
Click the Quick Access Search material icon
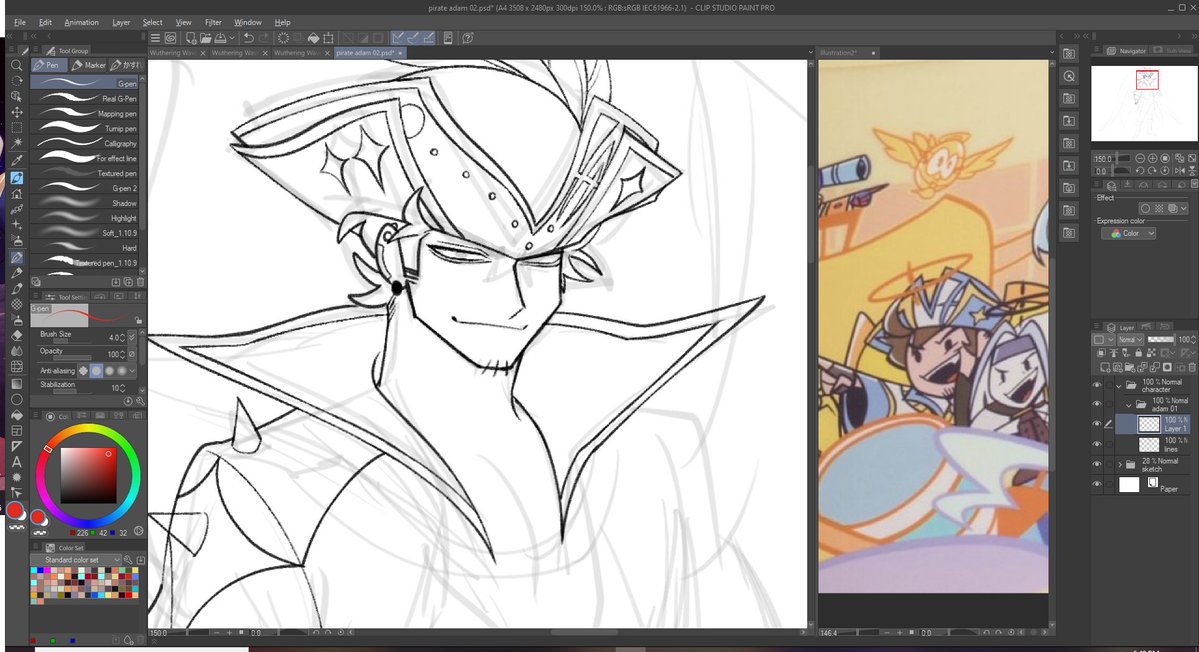coord(1070,76)
